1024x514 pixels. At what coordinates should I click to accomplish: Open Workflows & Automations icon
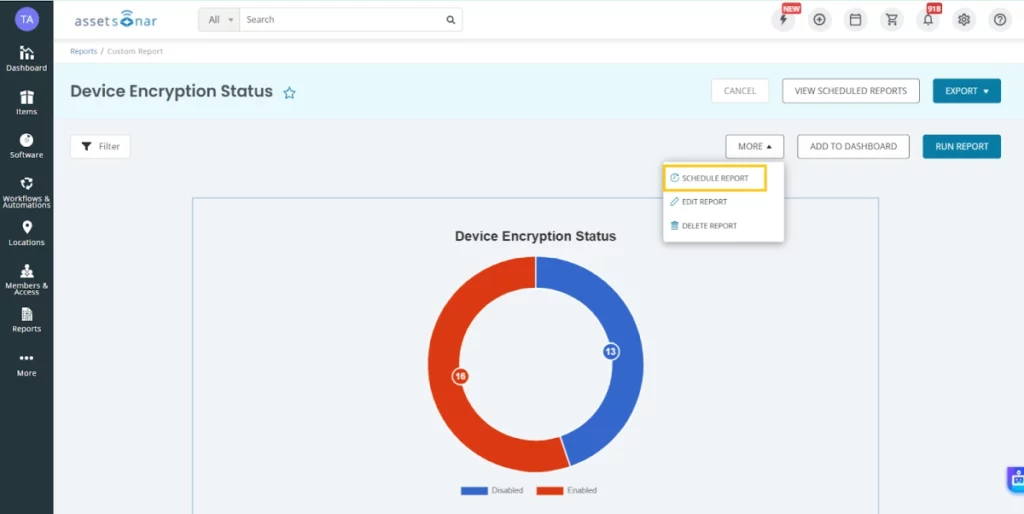pyautogui.click(x=26, y=184)
